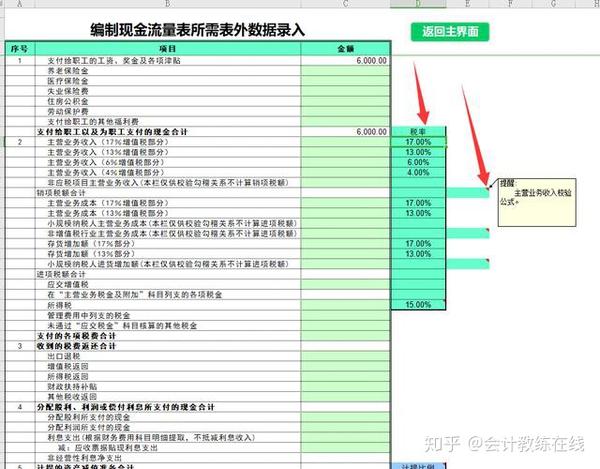
Task: Select the 项目 header cell
Action: (x=168, y=49)
